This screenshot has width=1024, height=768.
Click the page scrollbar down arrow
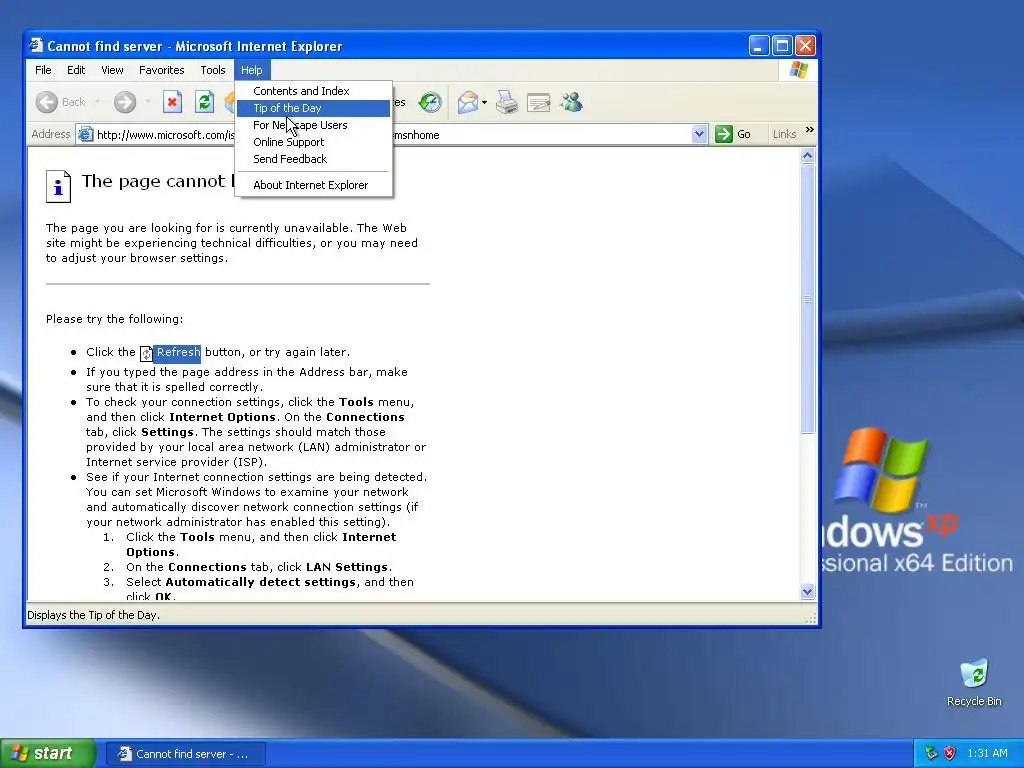point(807,592)
